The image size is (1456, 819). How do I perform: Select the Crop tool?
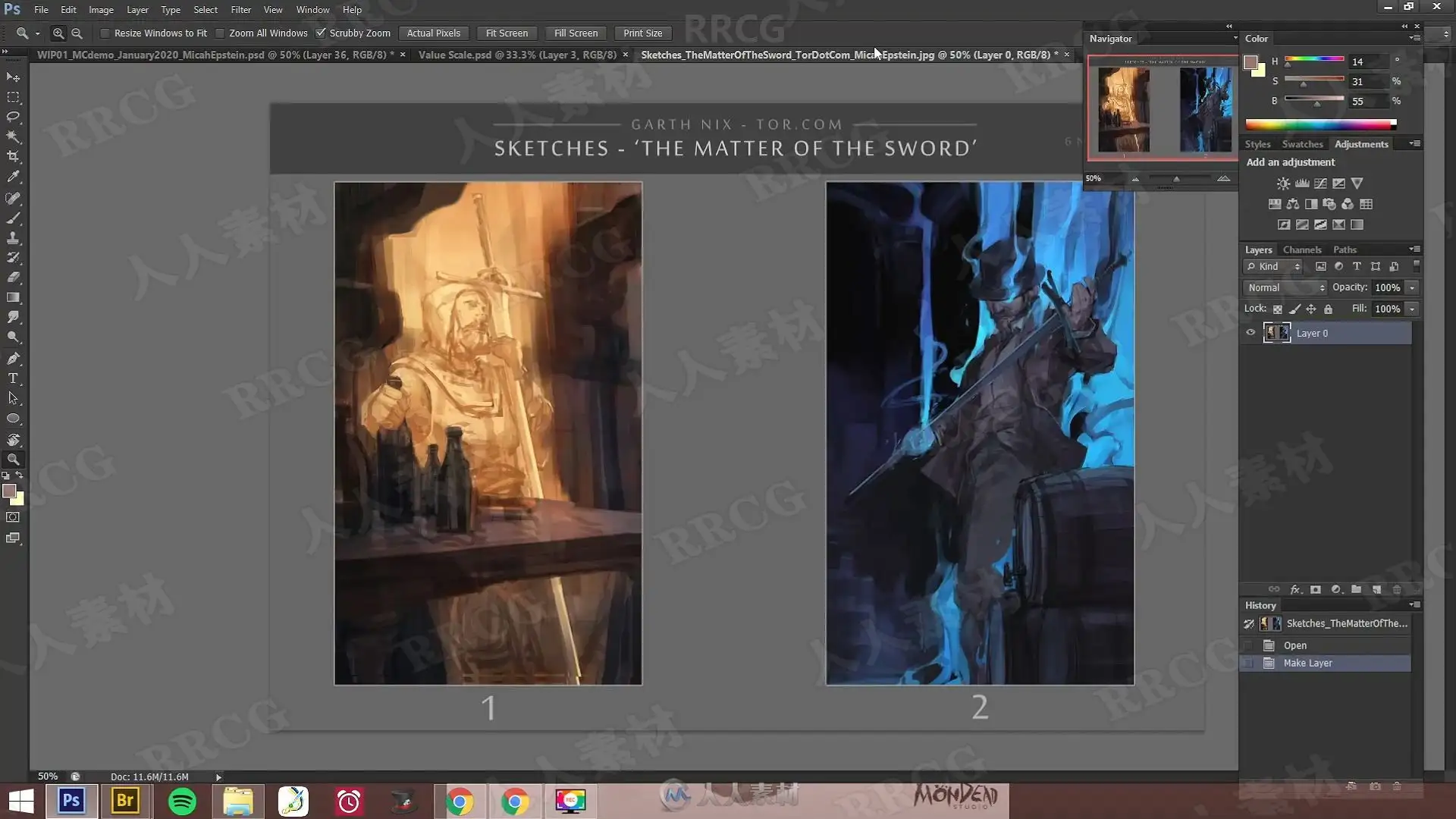[x=13, y=157]
